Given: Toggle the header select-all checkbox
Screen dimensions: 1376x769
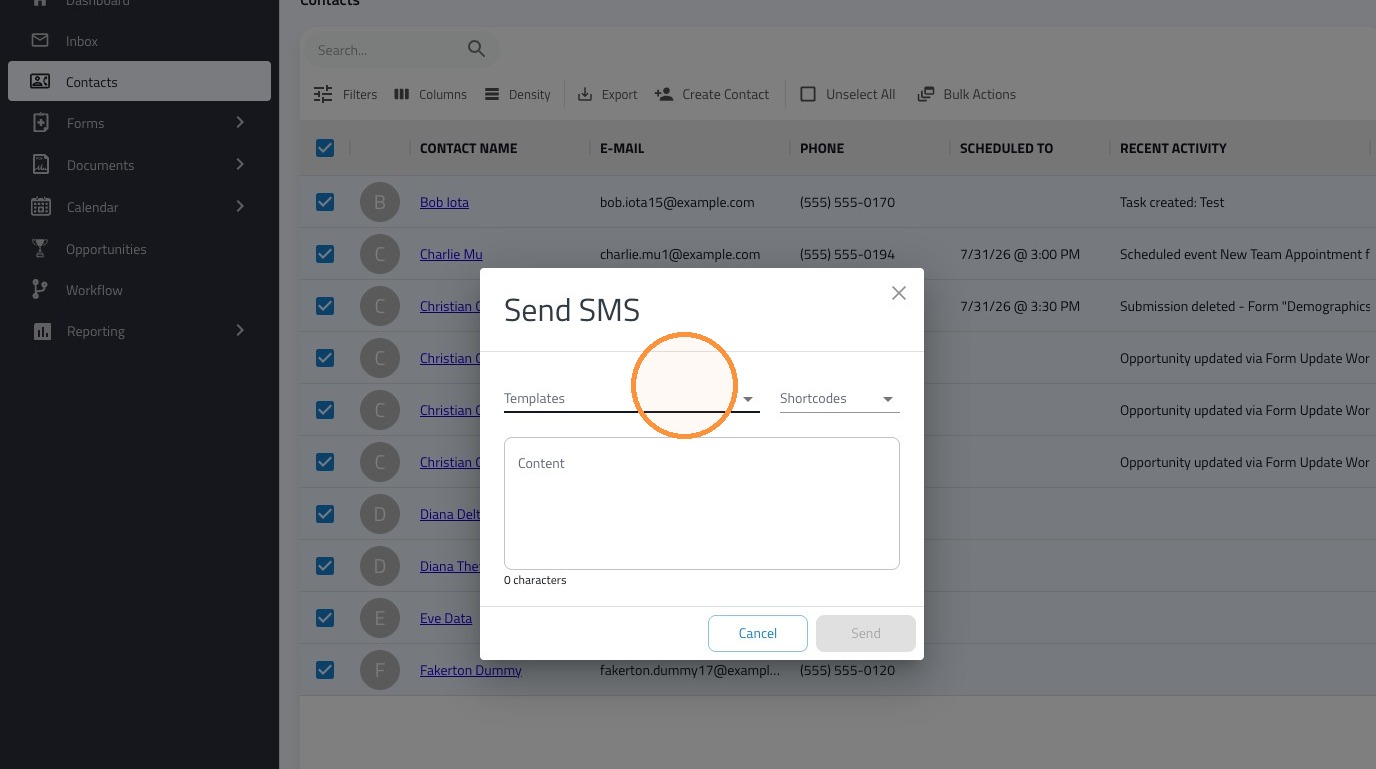Looking at the screenshot, I should [x=325, y=148].
